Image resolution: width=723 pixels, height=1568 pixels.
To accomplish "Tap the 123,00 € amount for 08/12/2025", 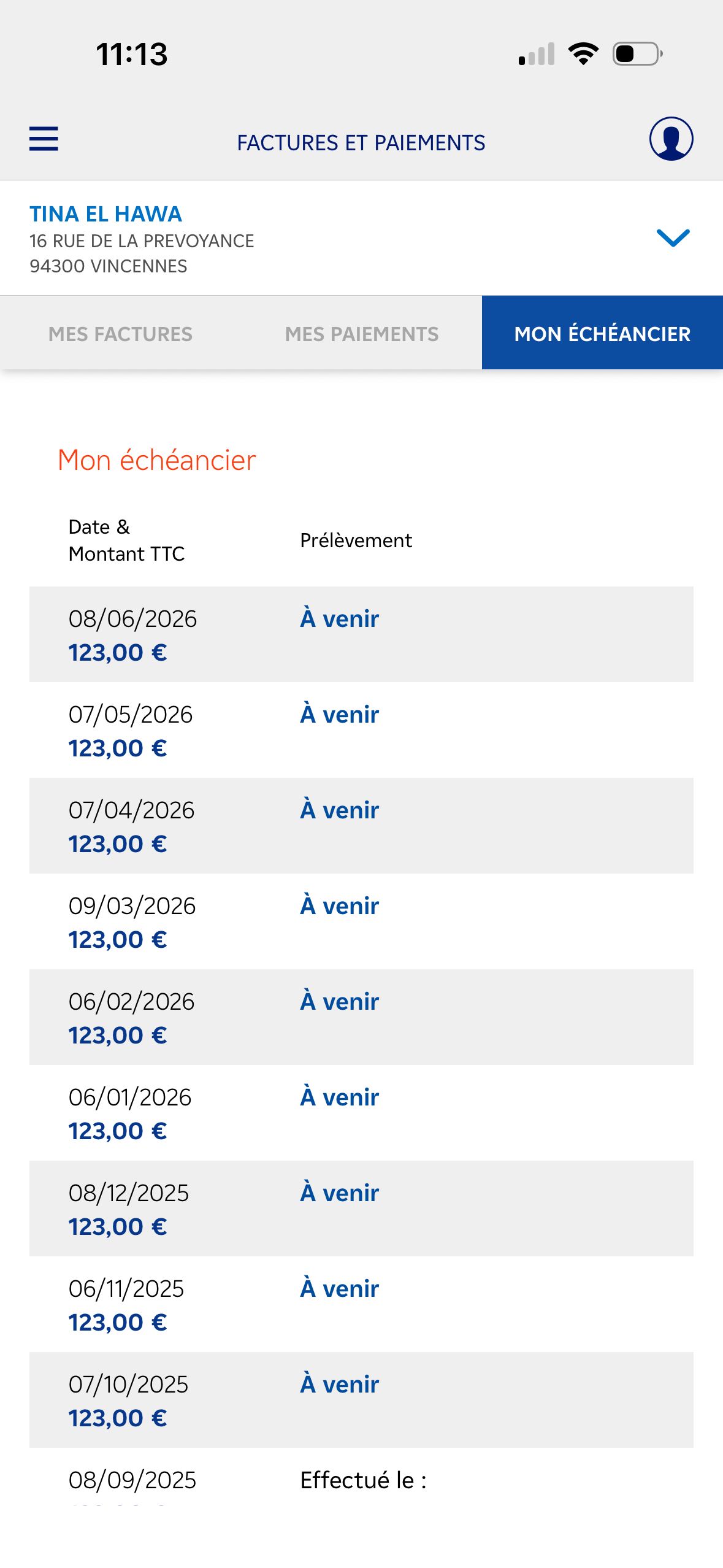I will coord(118,1226).
